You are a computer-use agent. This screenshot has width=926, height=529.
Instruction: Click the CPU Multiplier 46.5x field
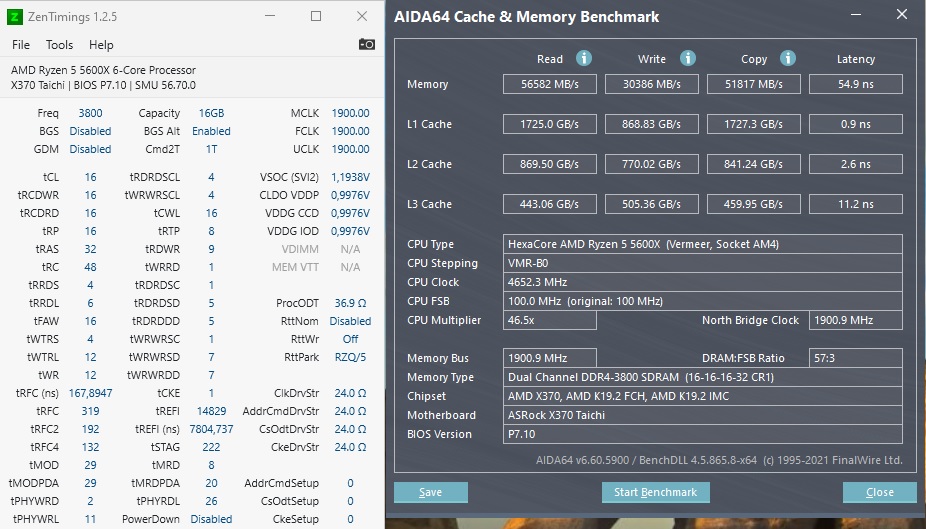click(550, 320)
